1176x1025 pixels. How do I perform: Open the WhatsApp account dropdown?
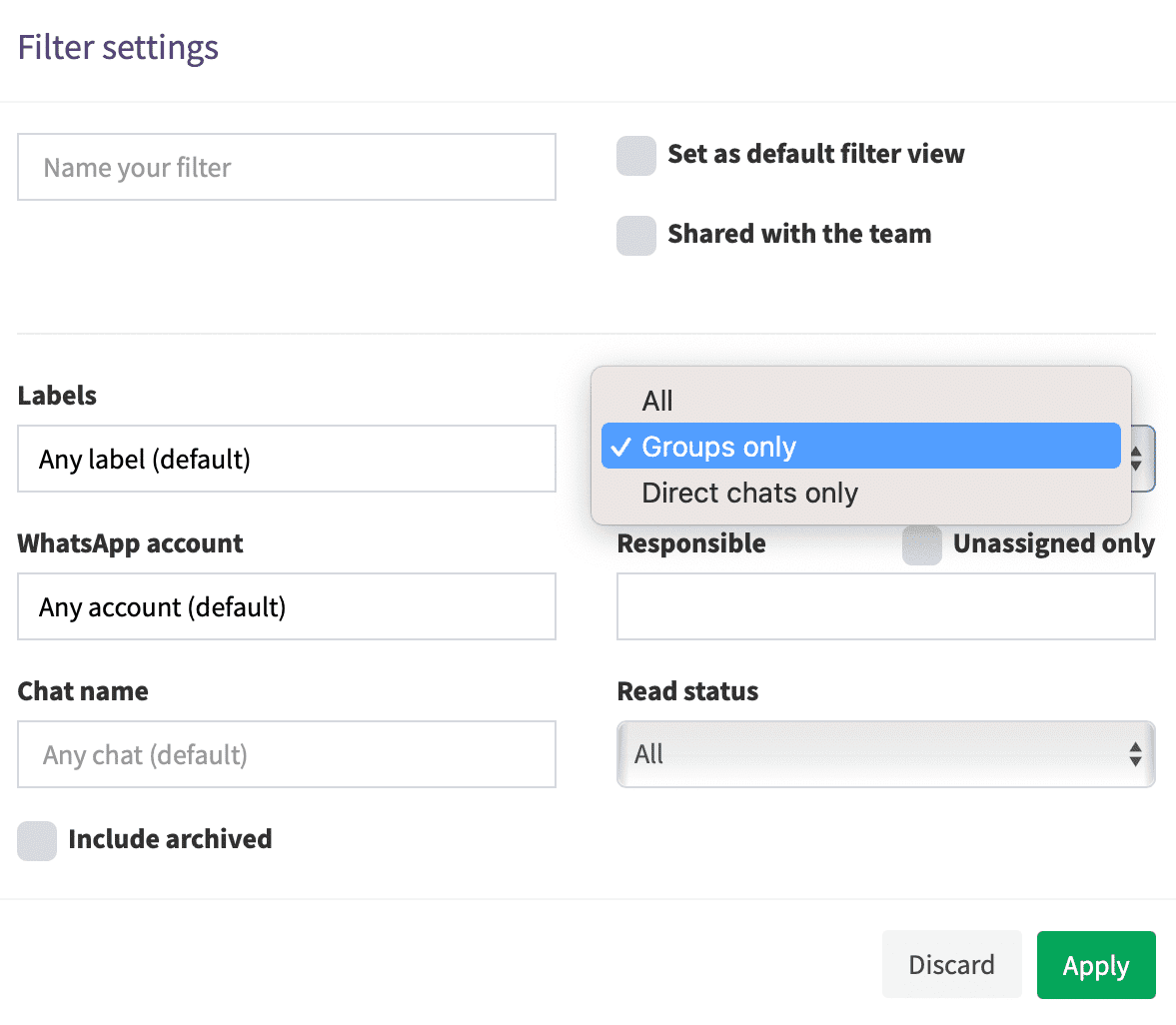287,606
